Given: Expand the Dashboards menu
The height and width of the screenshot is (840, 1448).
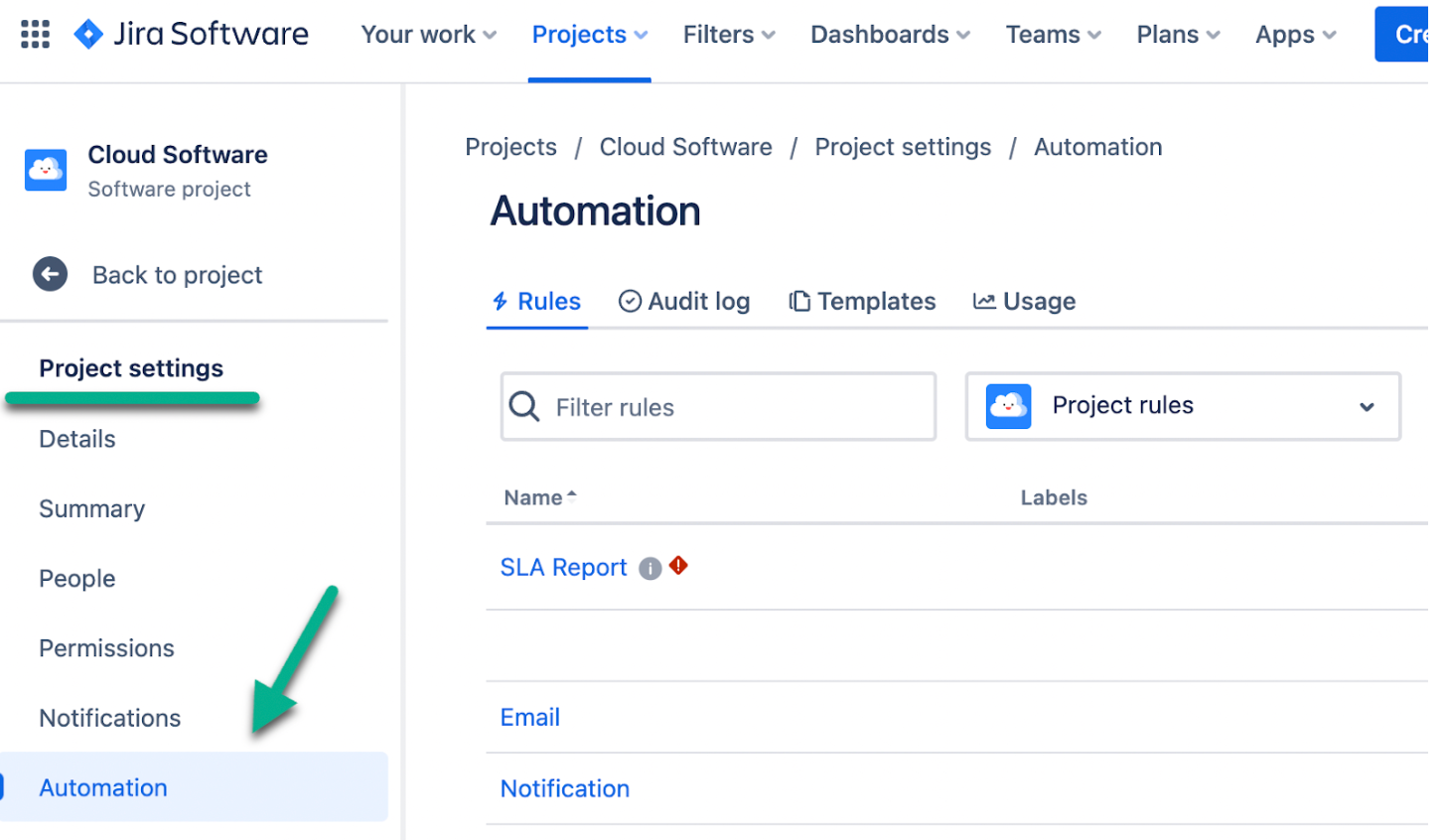Looking at the screenshot, I should click(890, 35).
